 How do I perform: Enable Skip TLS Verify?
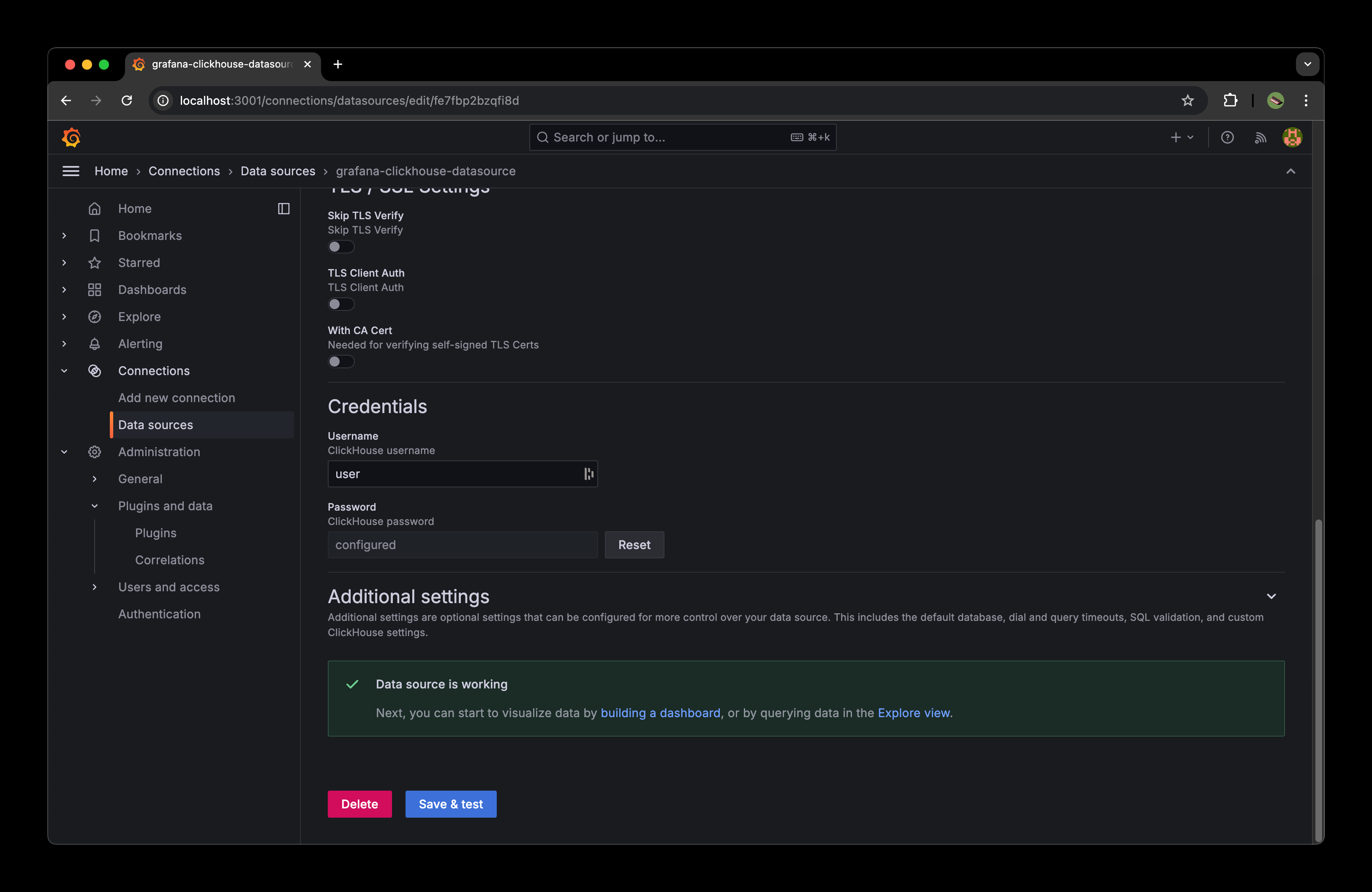pyautogui.click(x=341, y=247)
